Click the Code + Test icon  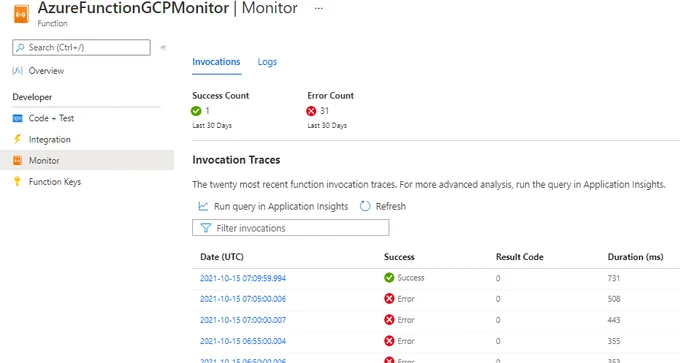(x=17, y=118)
